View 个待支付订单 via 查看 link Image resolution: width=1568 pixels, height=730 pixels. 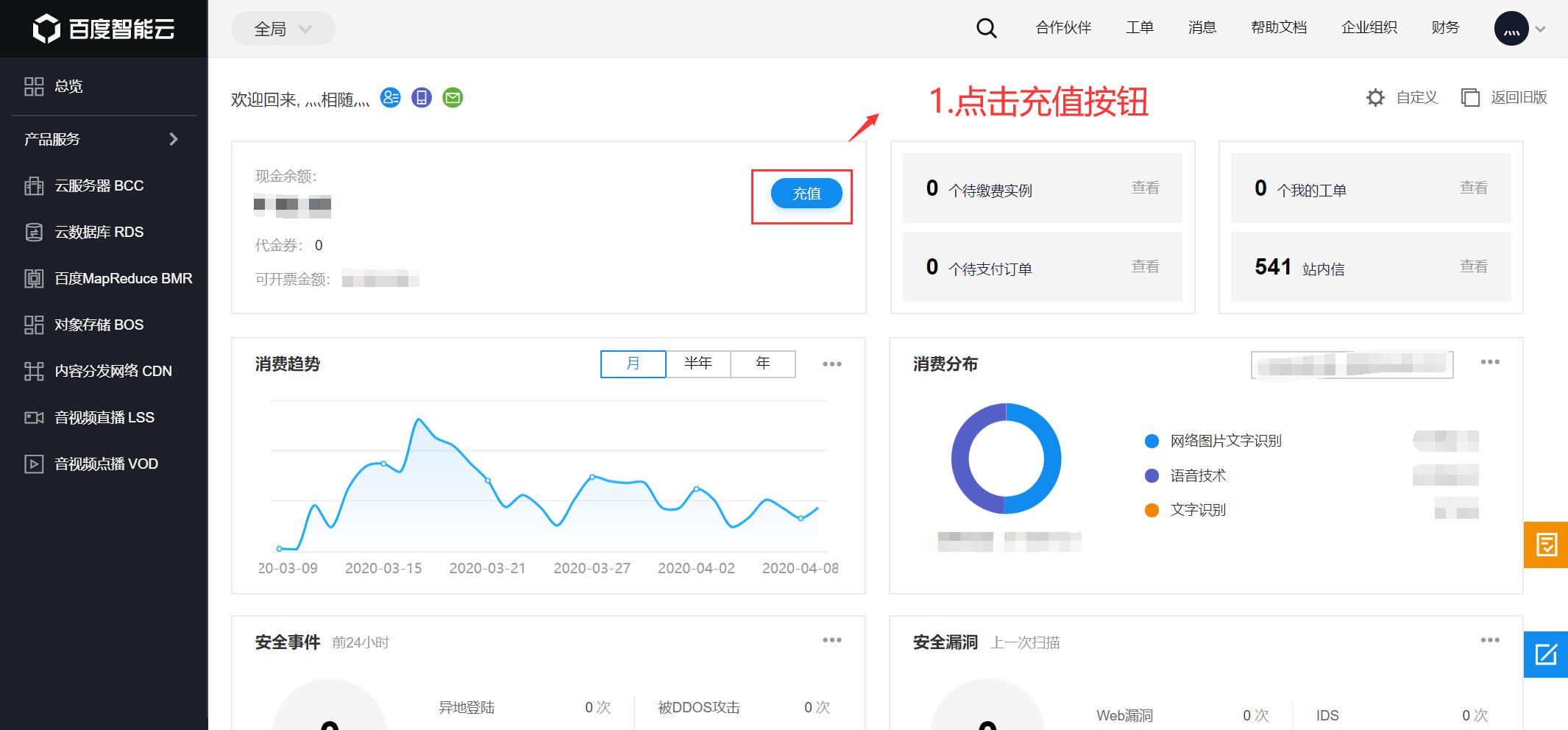point(1145,266)
